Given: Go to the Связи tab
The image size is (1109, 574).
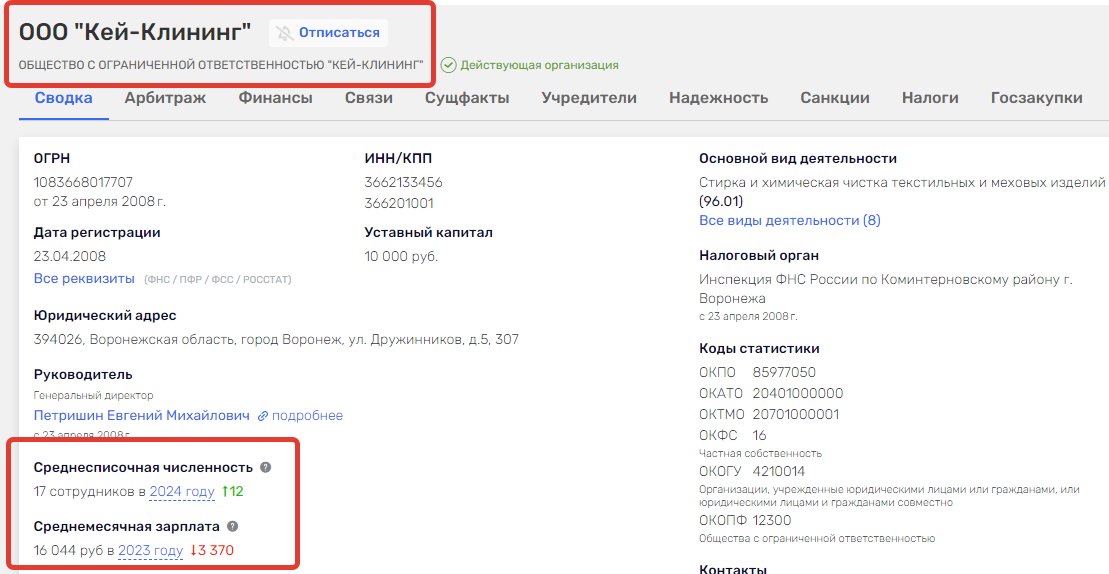Looking at the screenshot, I should click(x=368, y=98).
